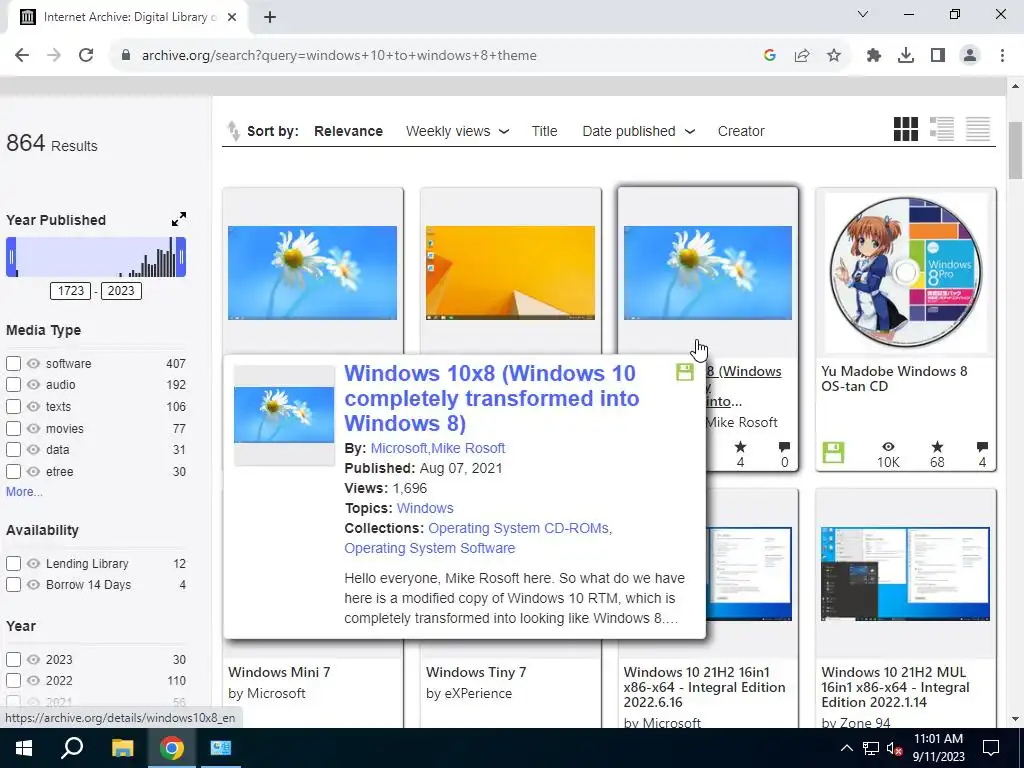Bookmark this page with star icon

tap(834, 56)
